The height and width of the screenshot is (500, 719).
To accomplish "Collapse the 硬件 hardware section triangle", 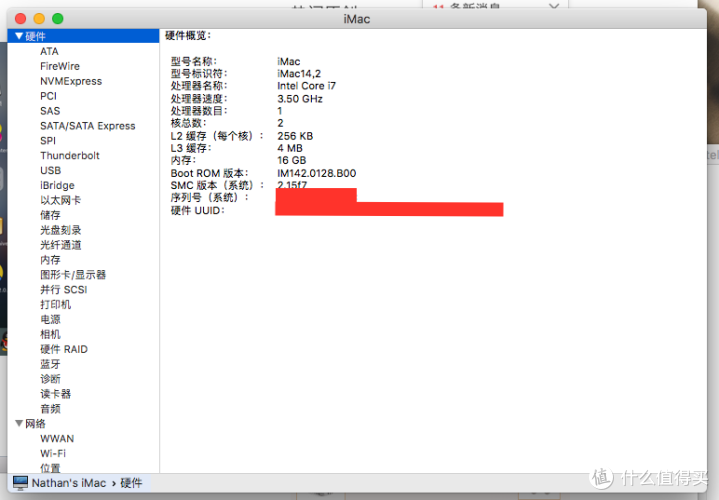I will [19, 36].
